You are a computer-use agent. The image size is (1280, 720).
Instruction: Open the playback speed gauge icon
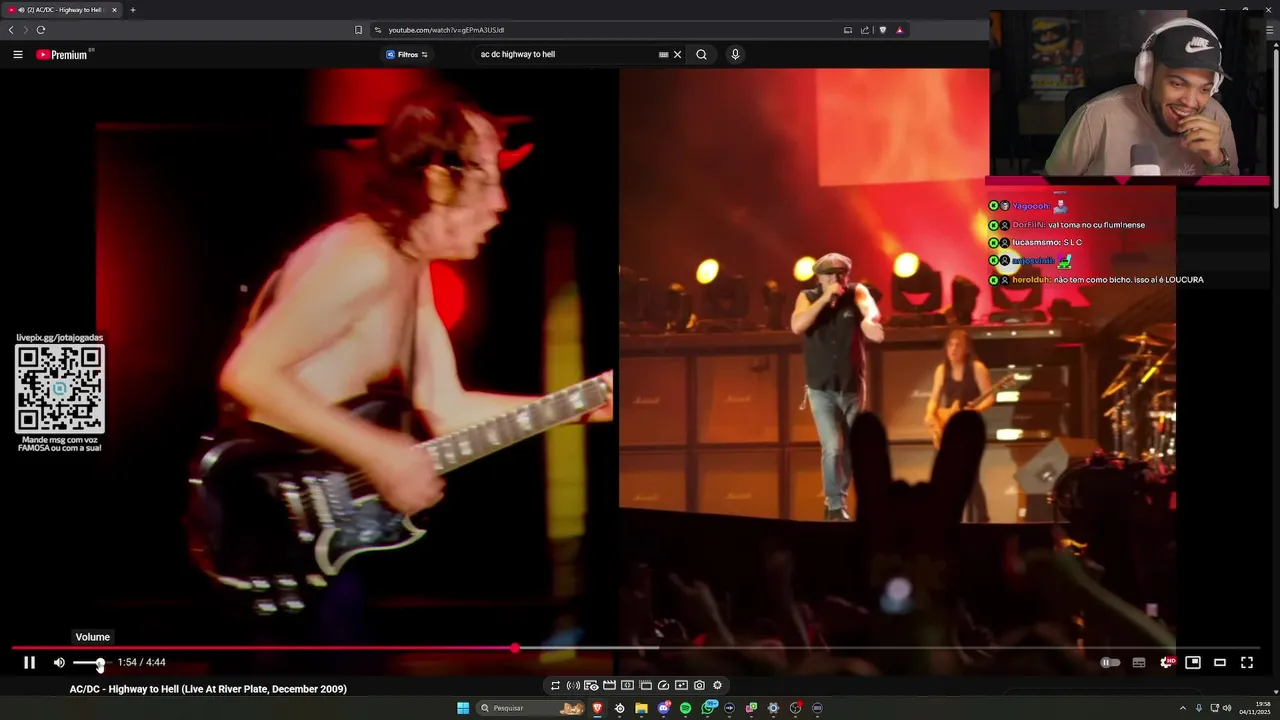(x=663, y=685)
